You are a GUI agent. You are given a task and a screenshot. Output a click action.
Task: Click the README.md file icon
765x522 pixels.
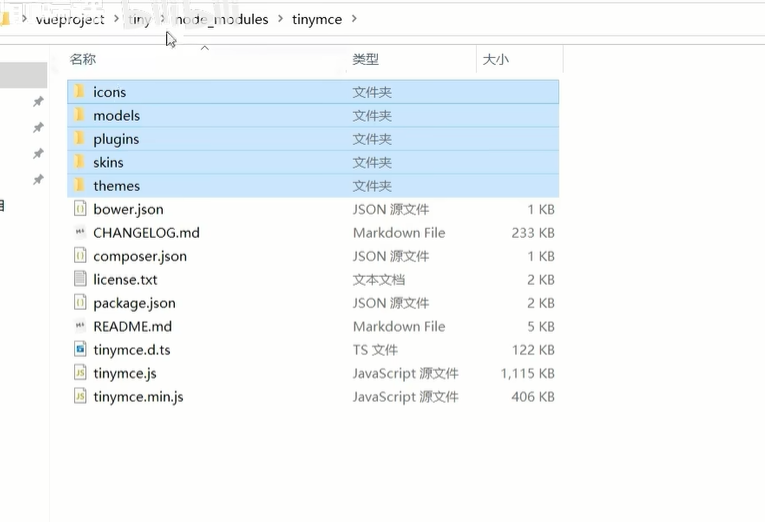coord(80,326)
